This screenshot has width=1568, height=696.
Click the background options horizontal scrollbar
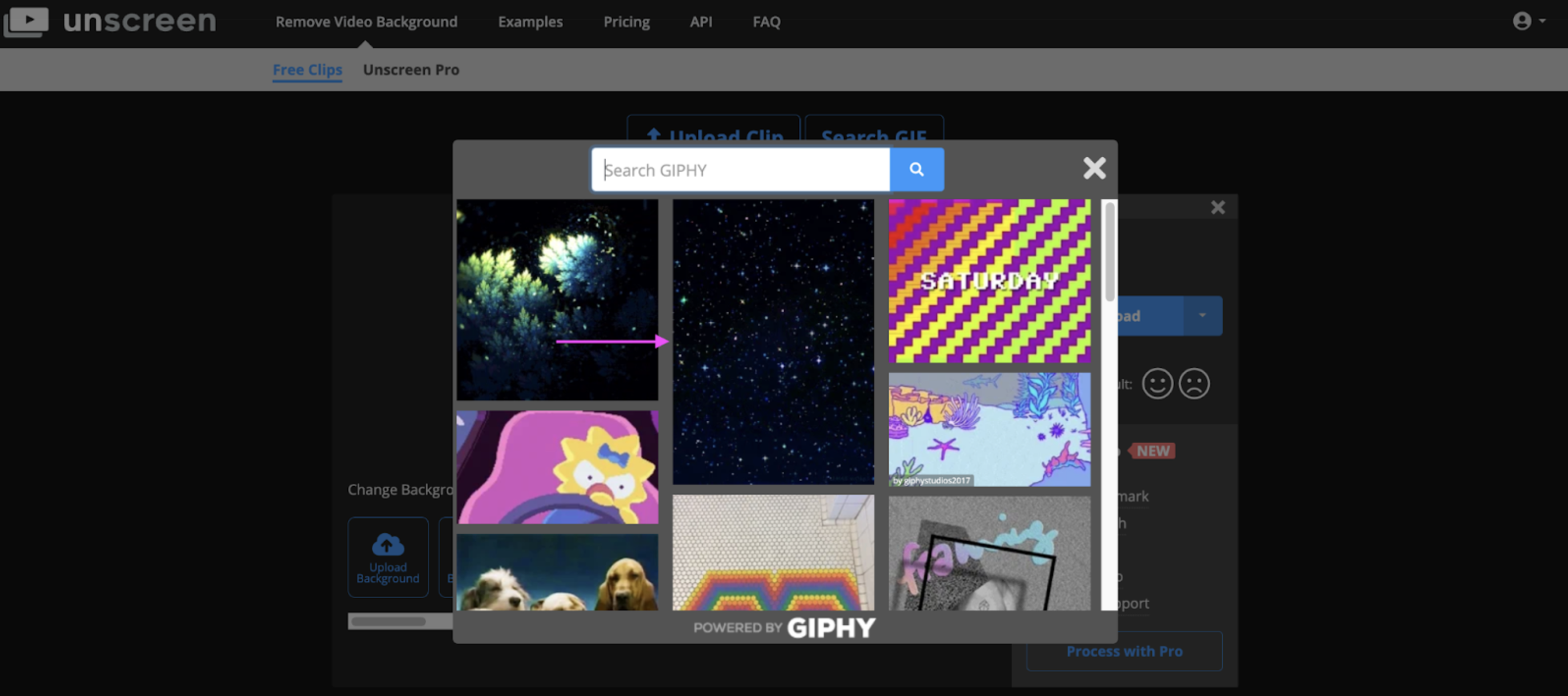click(x=388, y=621)
